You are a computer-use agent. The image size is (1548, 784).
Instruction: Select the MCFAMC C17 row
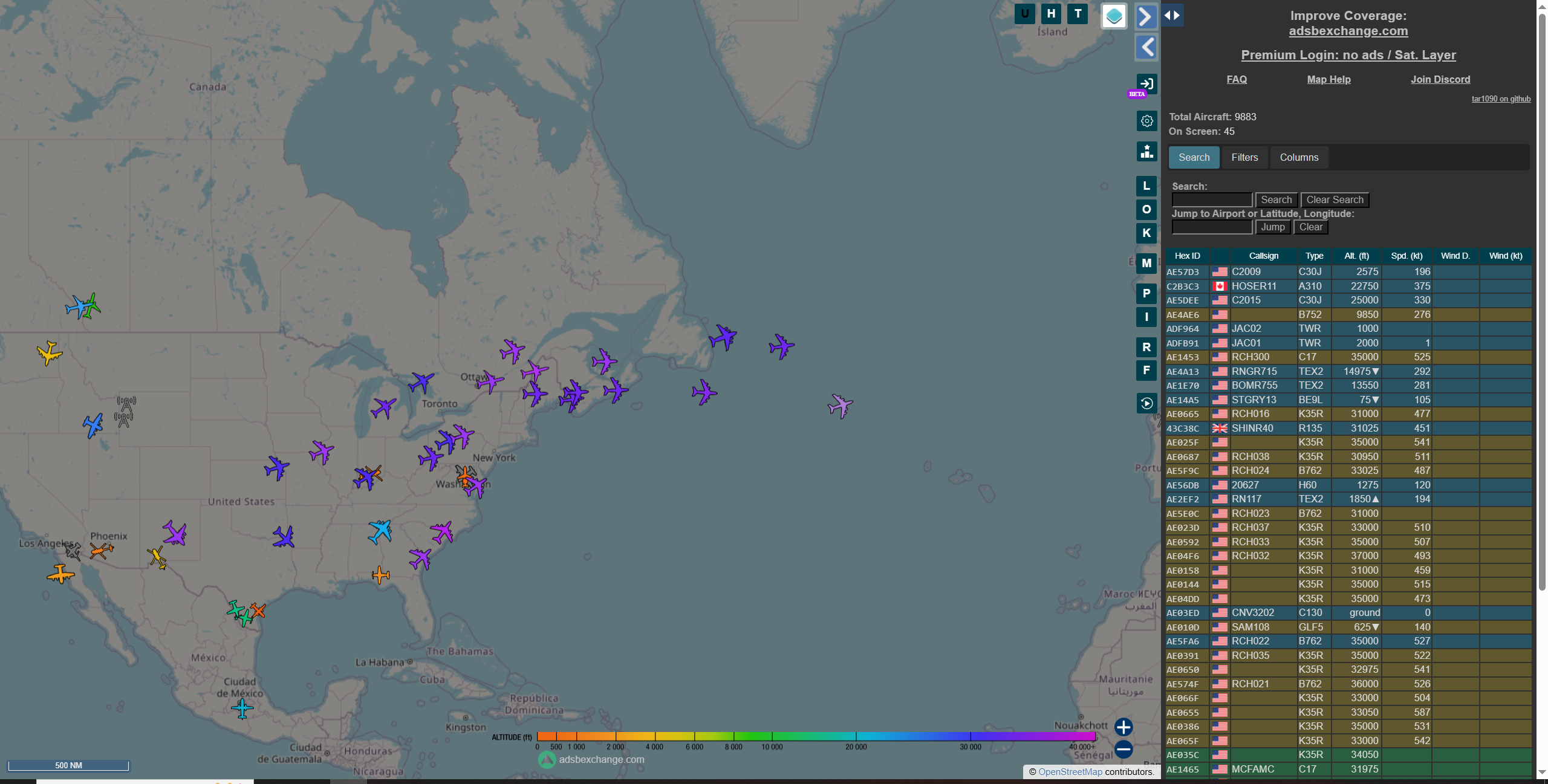pyautogui.click(x=1348, y=769)
